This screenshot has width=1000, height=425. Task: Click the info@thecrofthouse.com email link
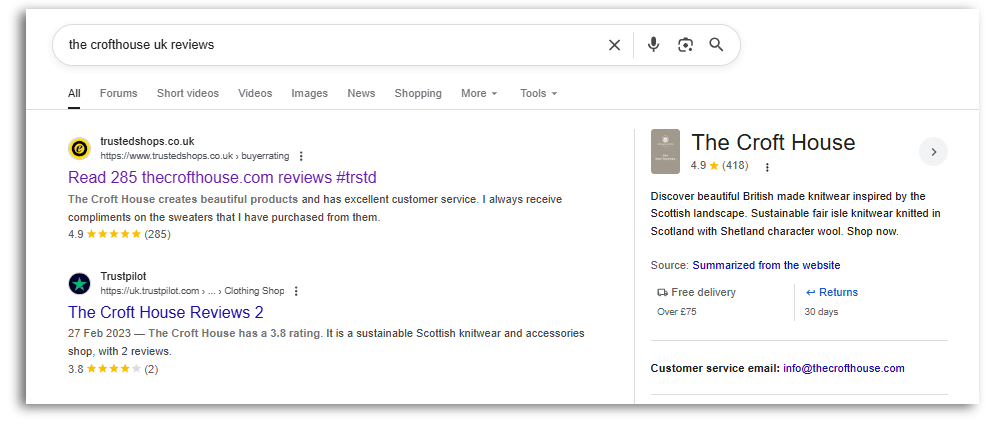[x=843, y=368]
